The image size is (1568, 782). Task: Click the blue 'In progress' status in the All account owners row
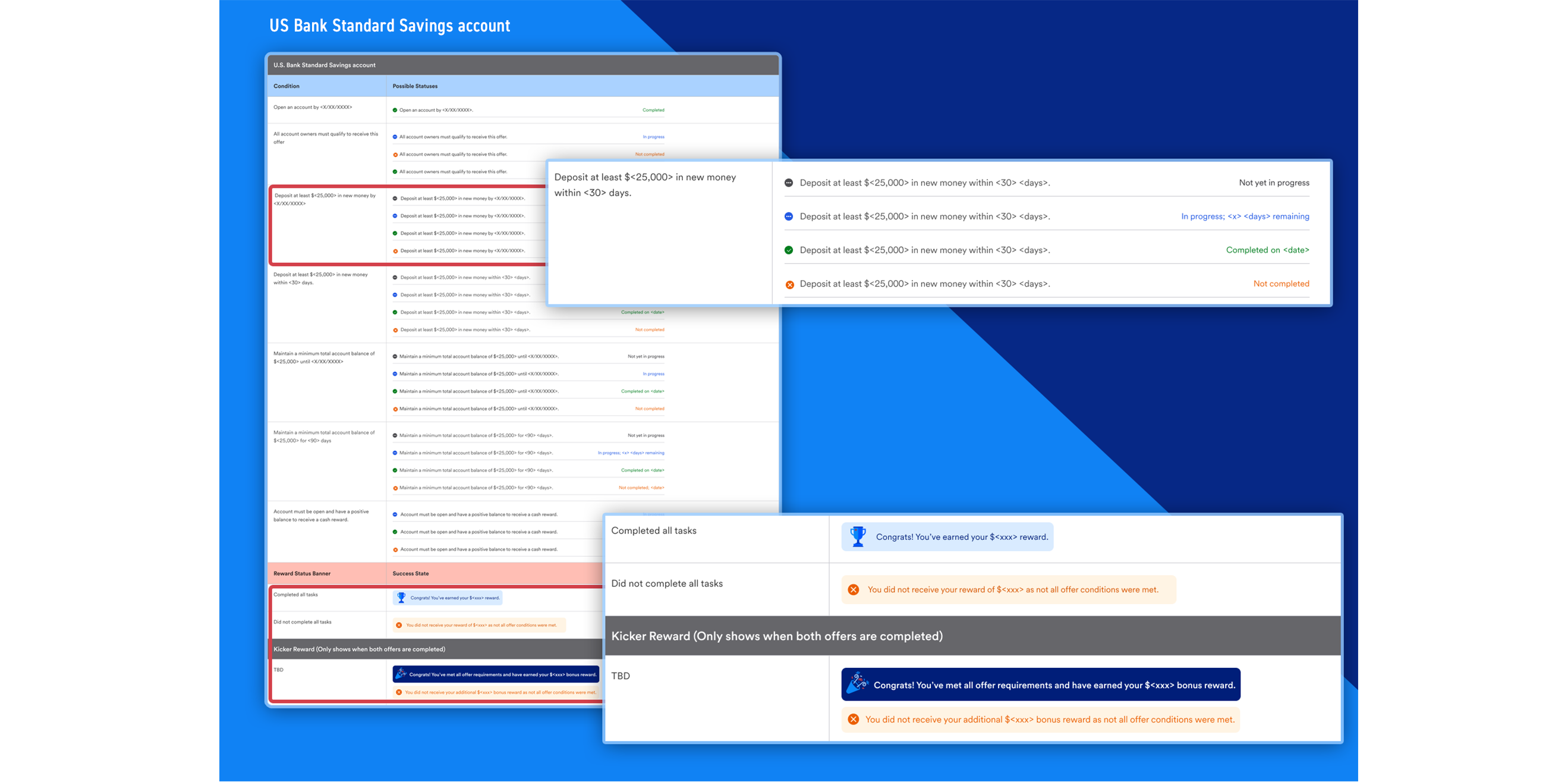pos(653,137)
